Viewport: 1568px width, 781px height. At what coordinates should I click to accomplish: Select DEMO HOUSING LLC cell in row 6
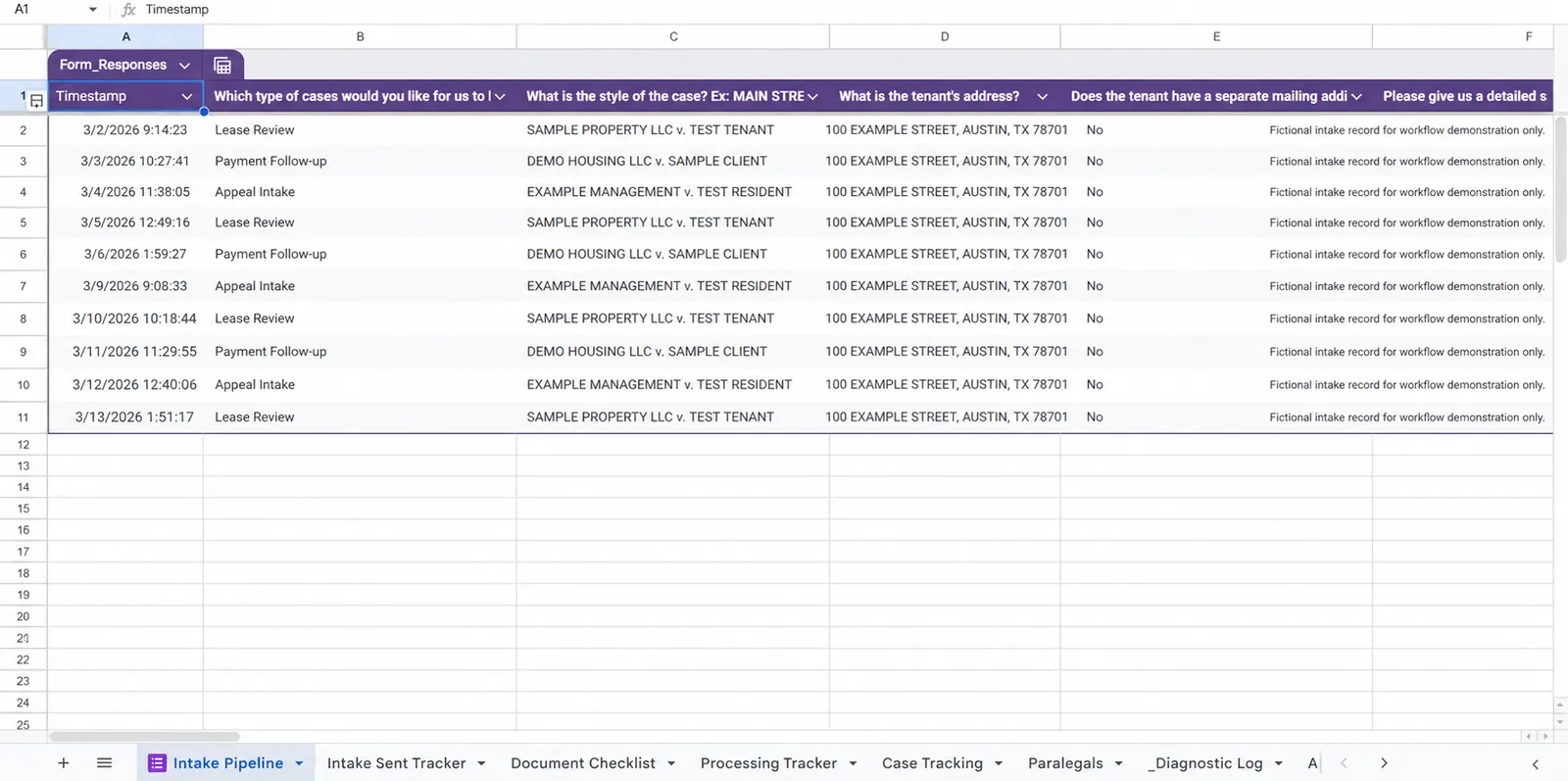click(x=673, y=255)
